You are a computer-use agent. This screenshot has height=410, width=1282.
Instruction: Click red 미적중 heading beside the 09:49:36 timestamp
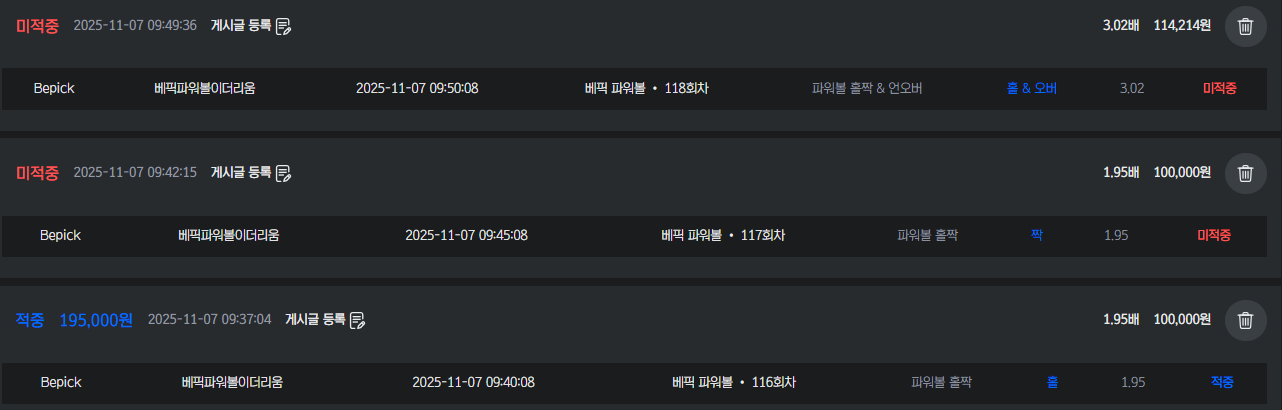pos(38,26)
